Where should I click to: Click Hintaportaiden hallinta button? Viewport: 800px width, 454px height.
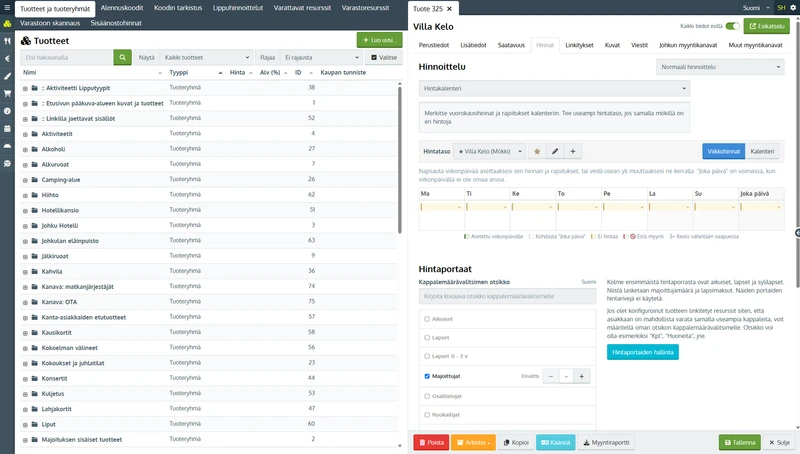[642, 352]
